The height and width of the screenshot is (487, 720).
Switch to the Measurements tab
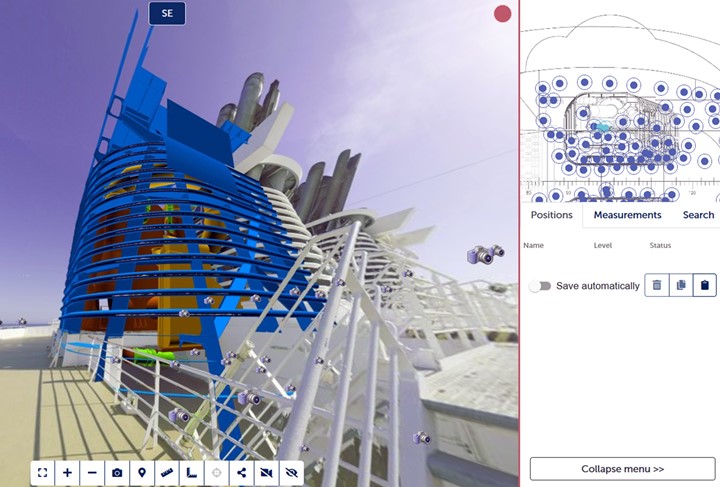[x=627, y=215]
